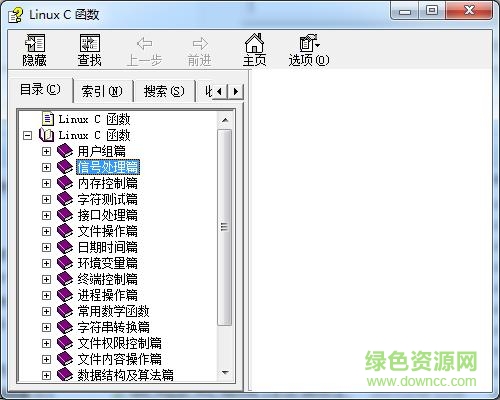Click the purple book icon beside 字符串转换篇

click(x=65, y=327)
